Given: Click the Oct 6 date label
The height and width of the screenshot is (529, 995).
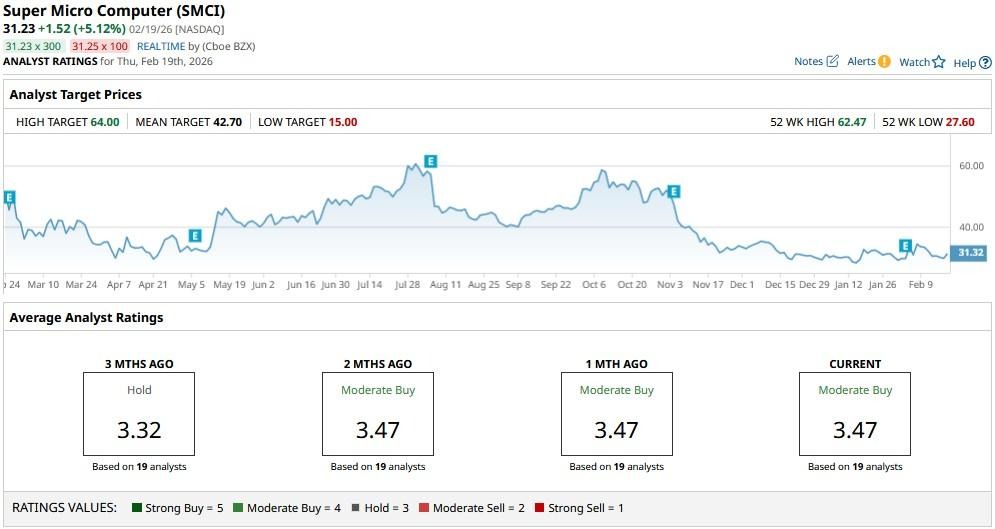Looking at the screenshot, I should (x=594, y=285).
